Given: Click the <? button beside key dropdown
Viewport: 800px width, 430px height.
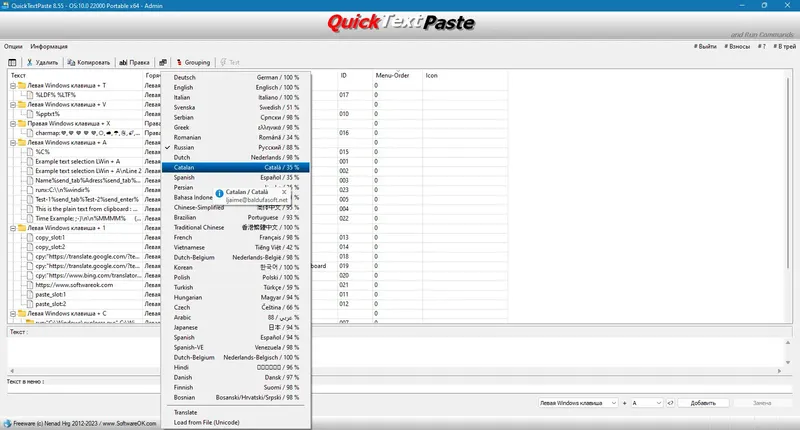Looking at the screenshot, I should coord(670,403).
